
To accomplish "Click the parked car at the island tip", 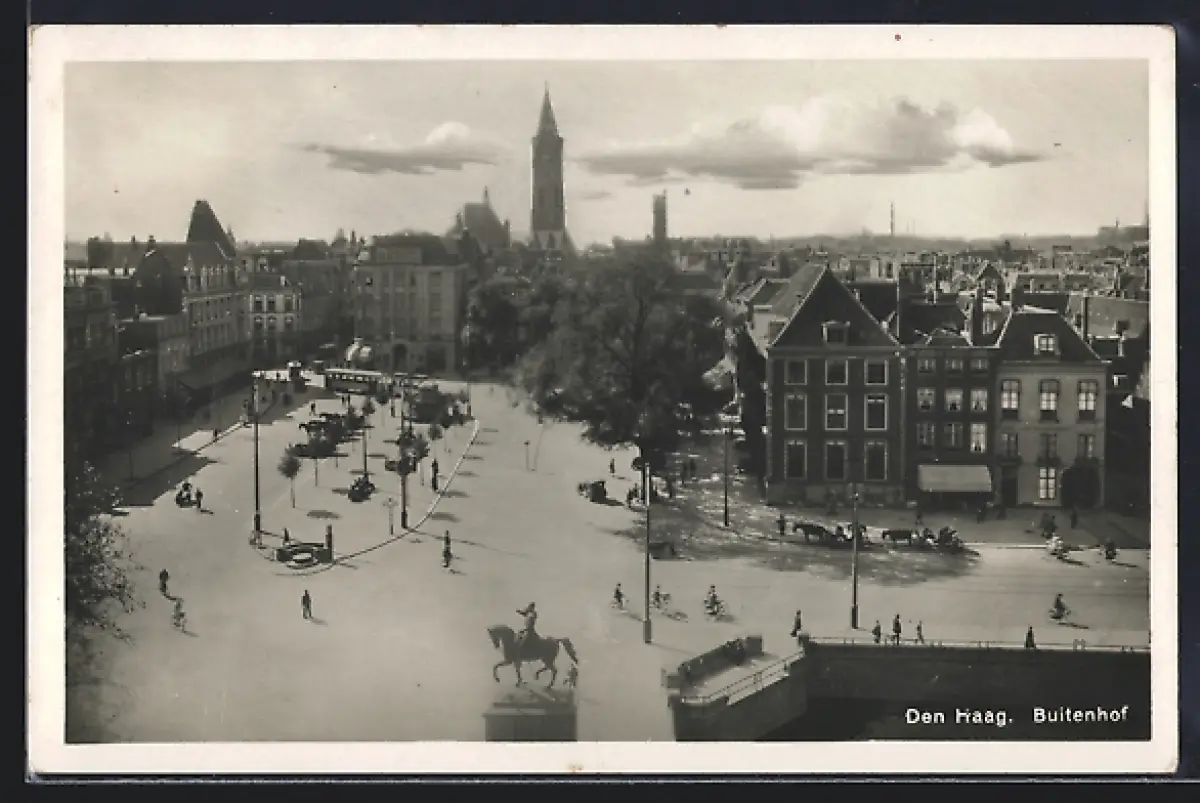I will tap(300, 553).
